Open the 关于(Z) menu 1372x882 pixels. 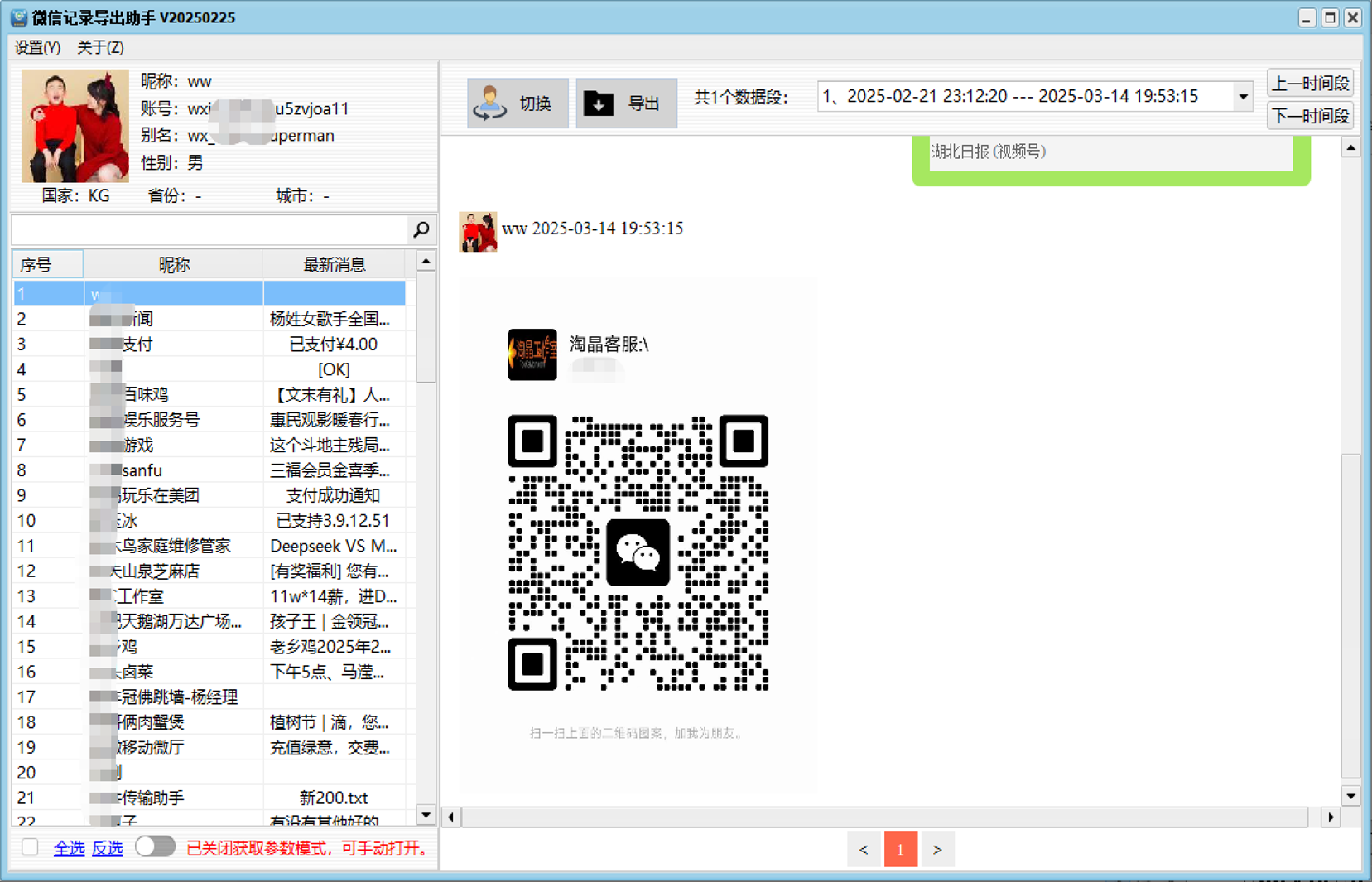(100, 47)
